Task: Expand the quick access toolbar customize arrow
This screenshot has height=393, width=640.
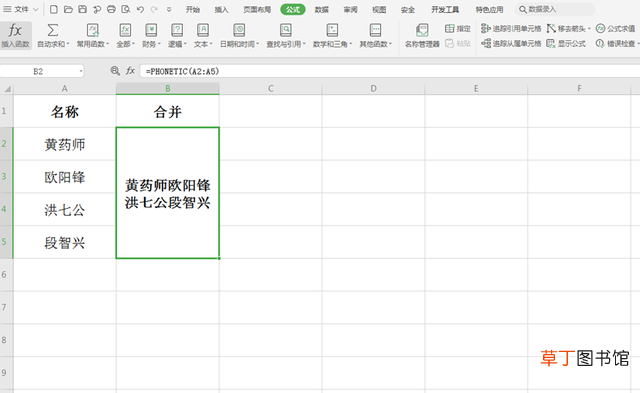Action: click(x=169, y=9)
